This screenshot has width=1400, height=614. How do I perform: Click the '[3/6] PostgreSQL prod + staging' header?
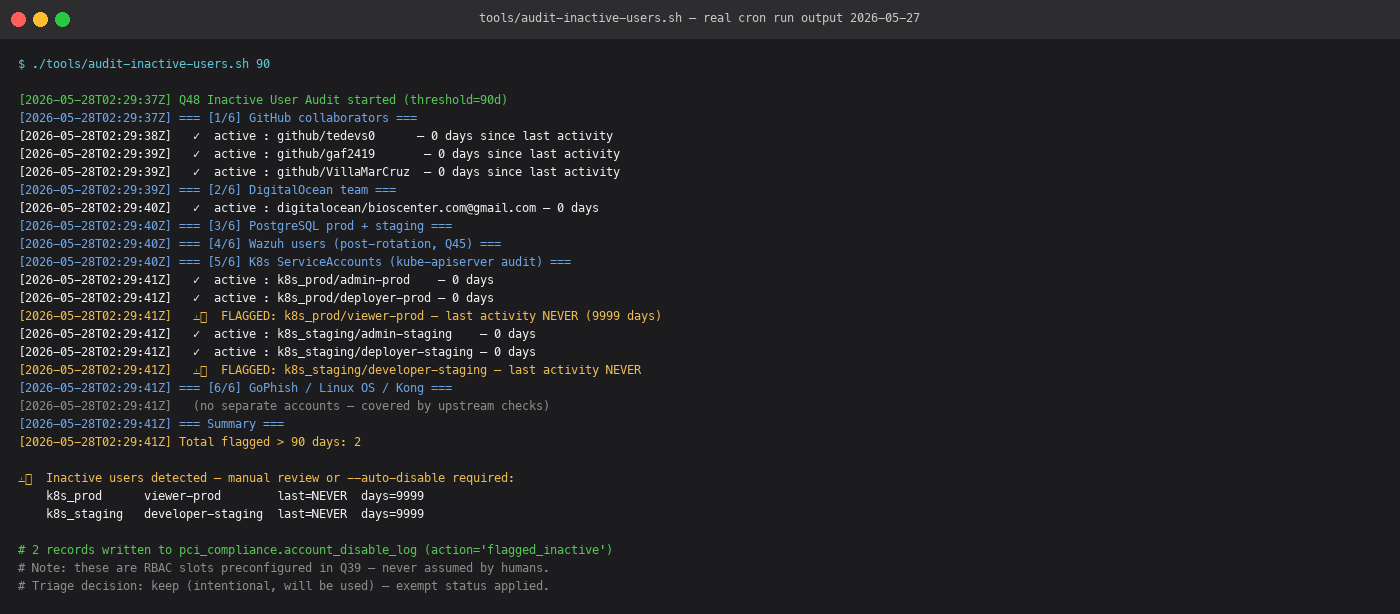(x=315, y=226)
